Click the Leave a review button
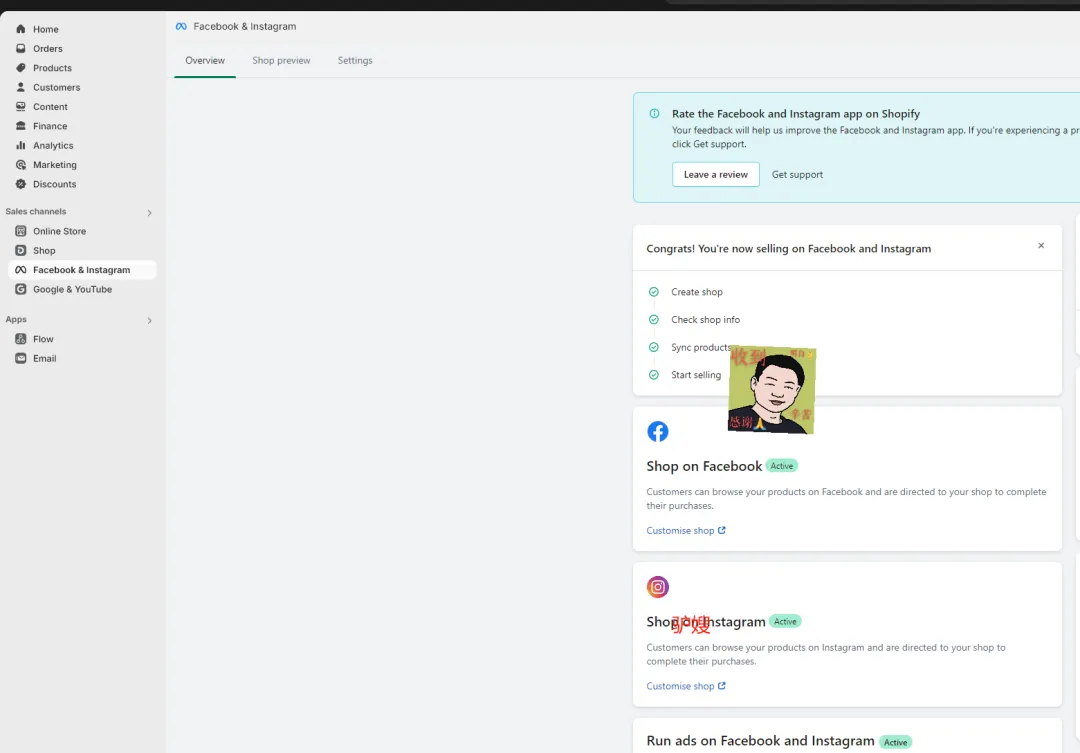The height and width of the screenshot is (753, 1080). 716,174
